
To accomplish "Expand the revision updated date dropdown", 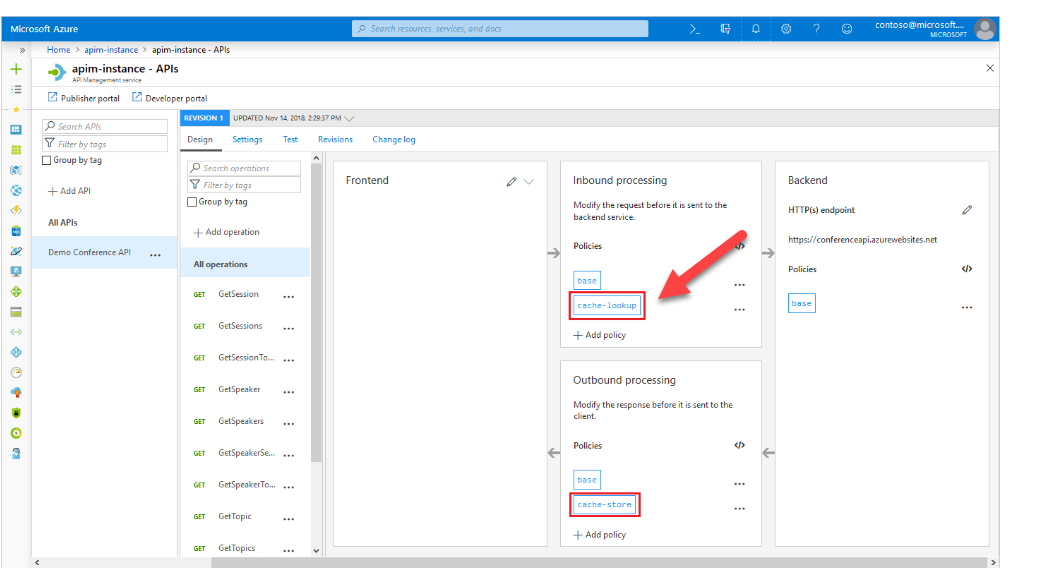I will [349, 118].
